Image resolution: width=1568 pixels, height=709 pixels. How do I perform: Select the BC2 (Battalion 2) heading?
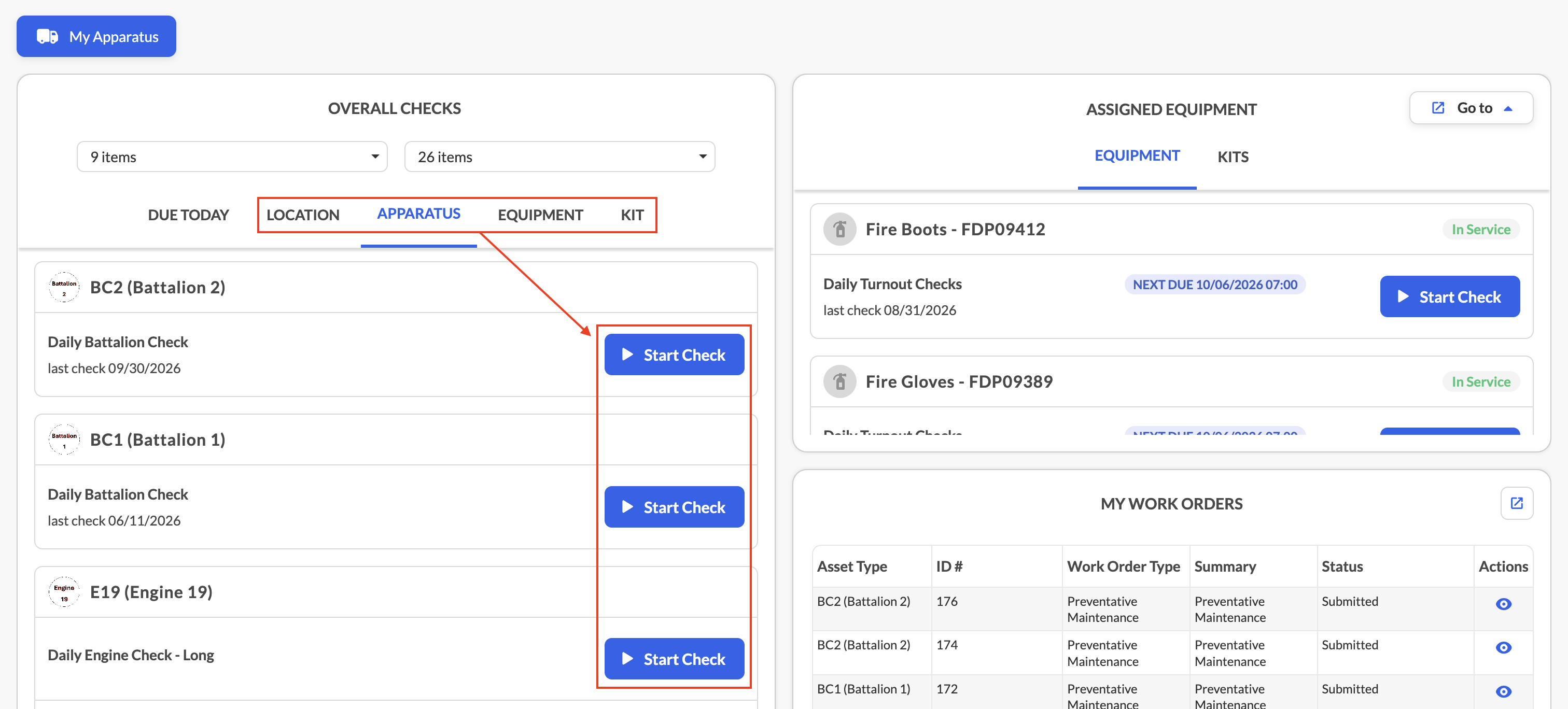coord(158,287)
